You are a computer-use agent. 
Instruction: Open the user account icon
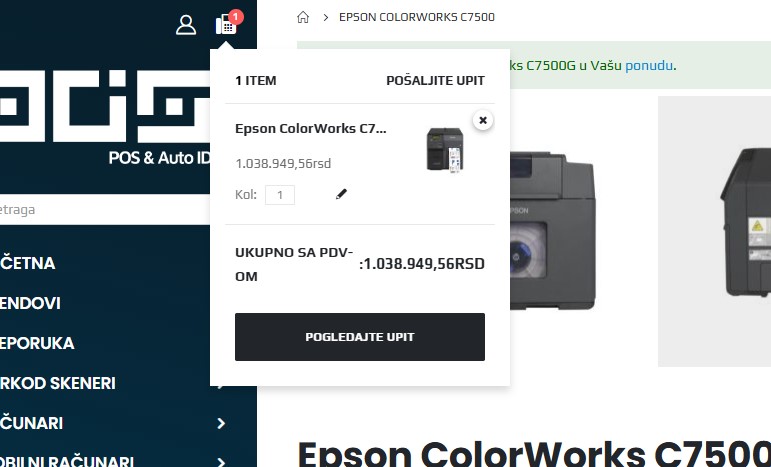186,25
